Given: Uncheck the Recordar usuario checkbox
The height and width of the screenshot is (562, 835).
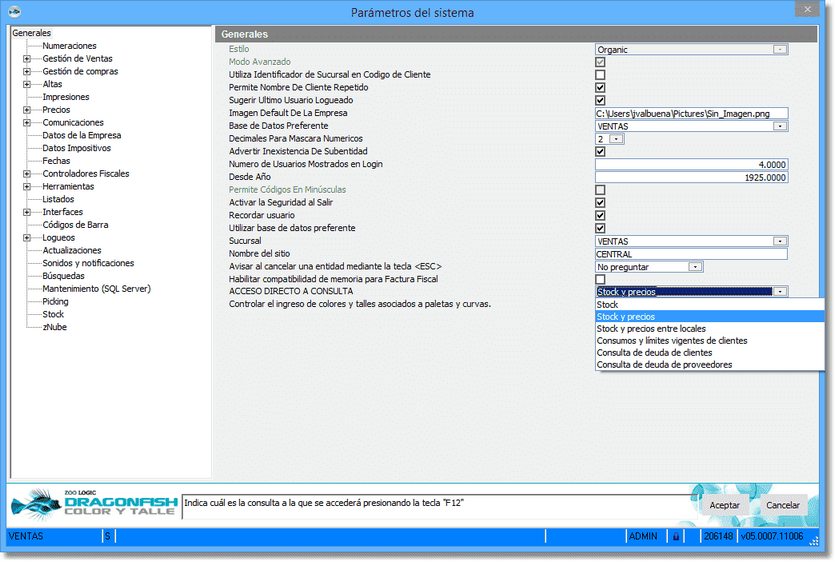Looking at the screenshot, I should [600, 215].
